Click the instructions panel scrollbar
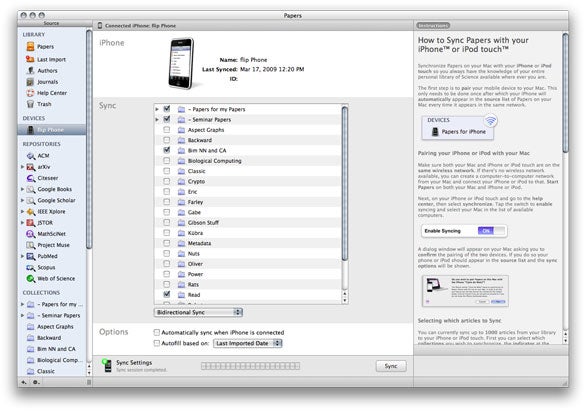The image size is (586, 411). [x=565, y=93]
